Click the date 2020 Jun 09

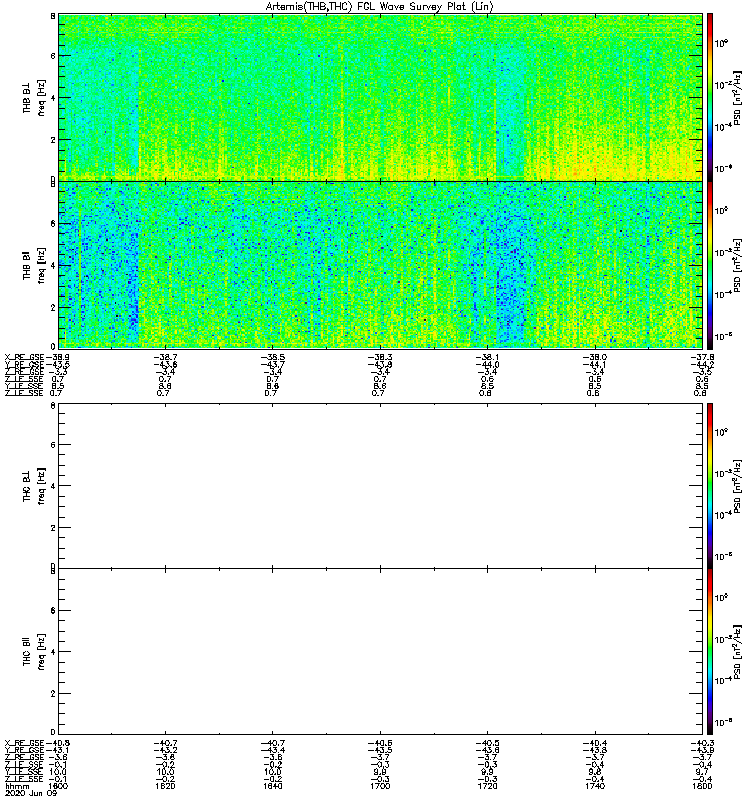31,794
